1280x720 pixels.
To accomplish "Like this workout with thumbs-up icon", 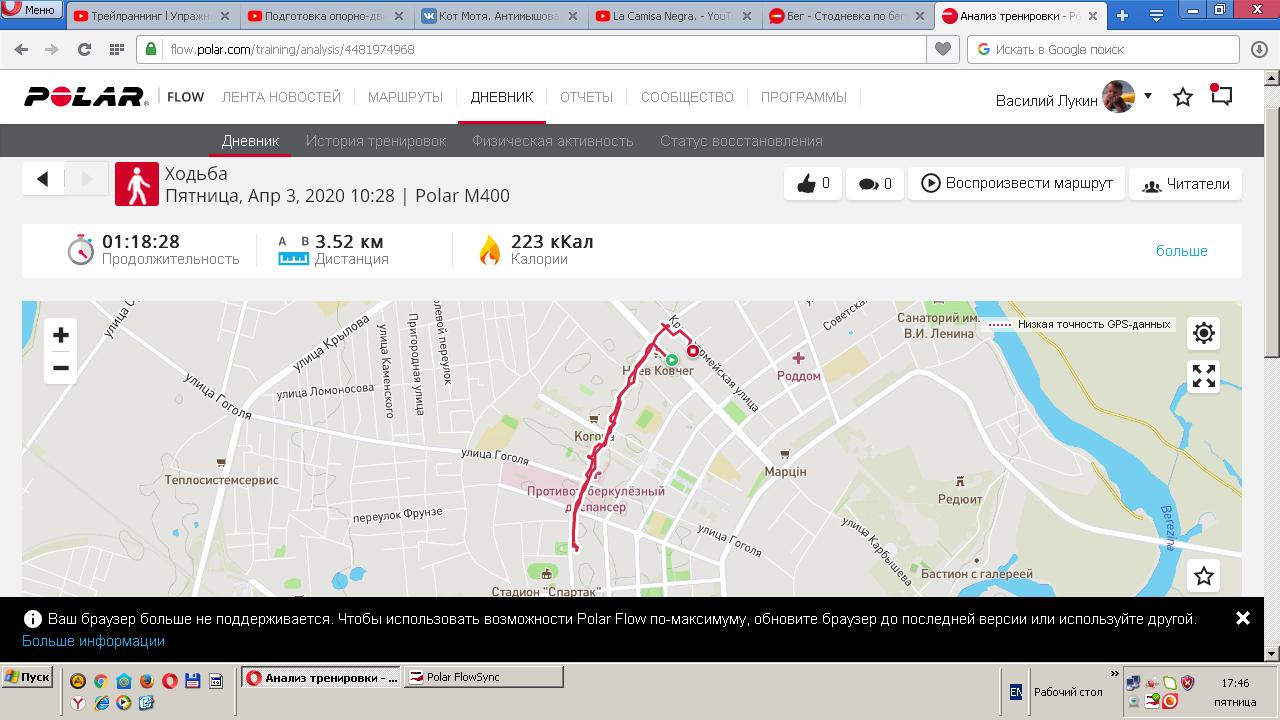I will (x=813, y=184).
